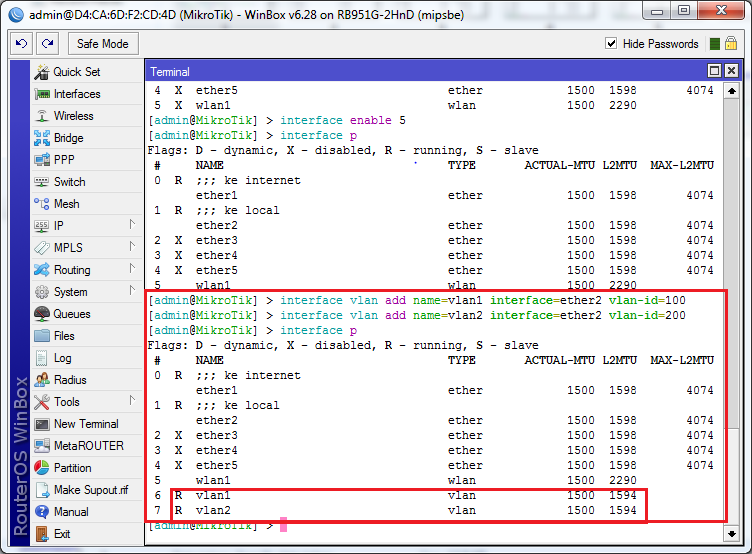This screenshot has width=752, height=554.
Task: Click vlan1 name in last listing
Action: 213,495
